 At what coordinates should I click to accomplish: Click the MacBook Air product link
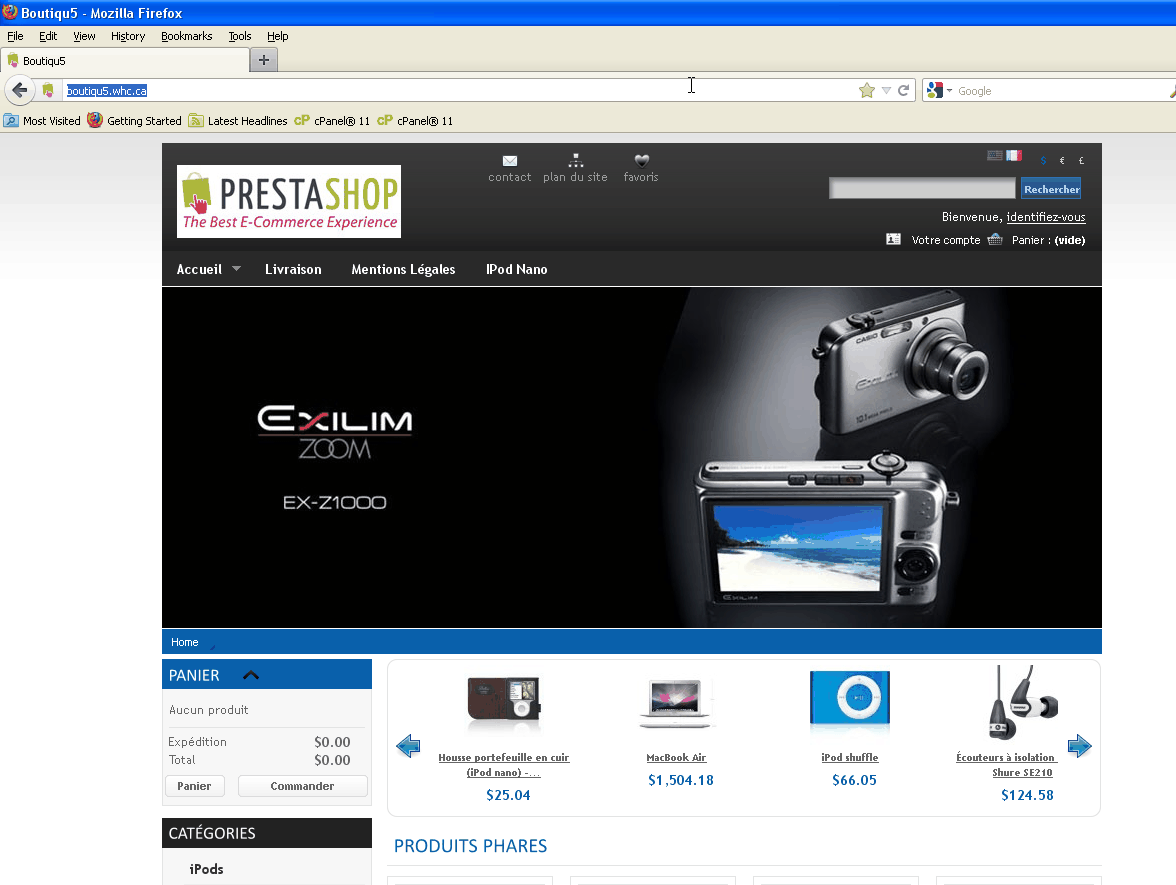click(x=676, y=758)
